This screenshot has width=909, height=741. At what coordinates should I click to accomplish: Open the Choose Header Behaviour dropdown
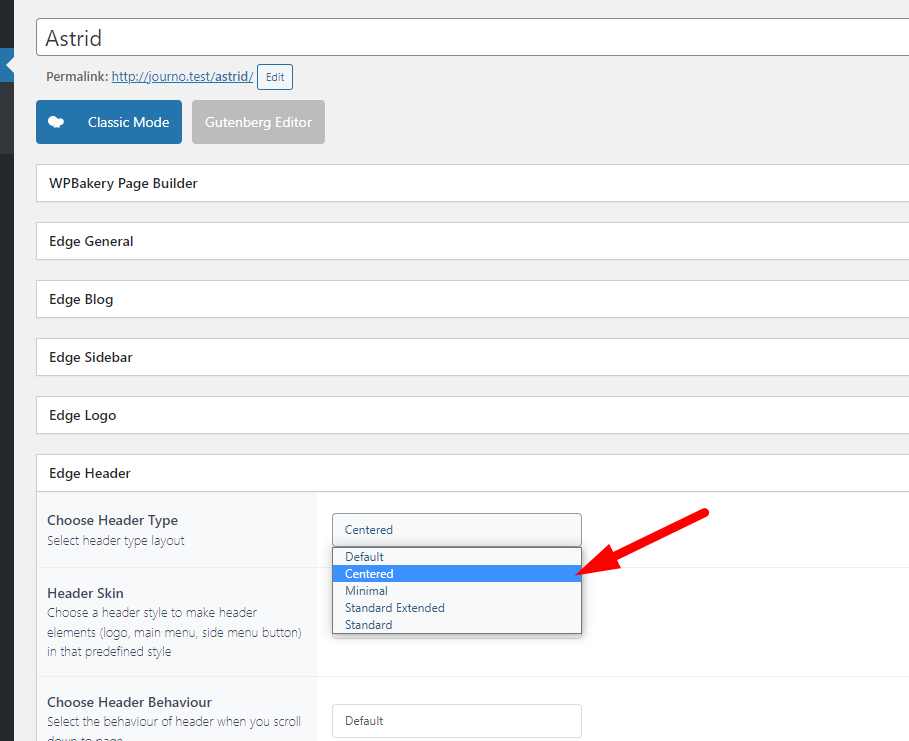tap(457, 721)
